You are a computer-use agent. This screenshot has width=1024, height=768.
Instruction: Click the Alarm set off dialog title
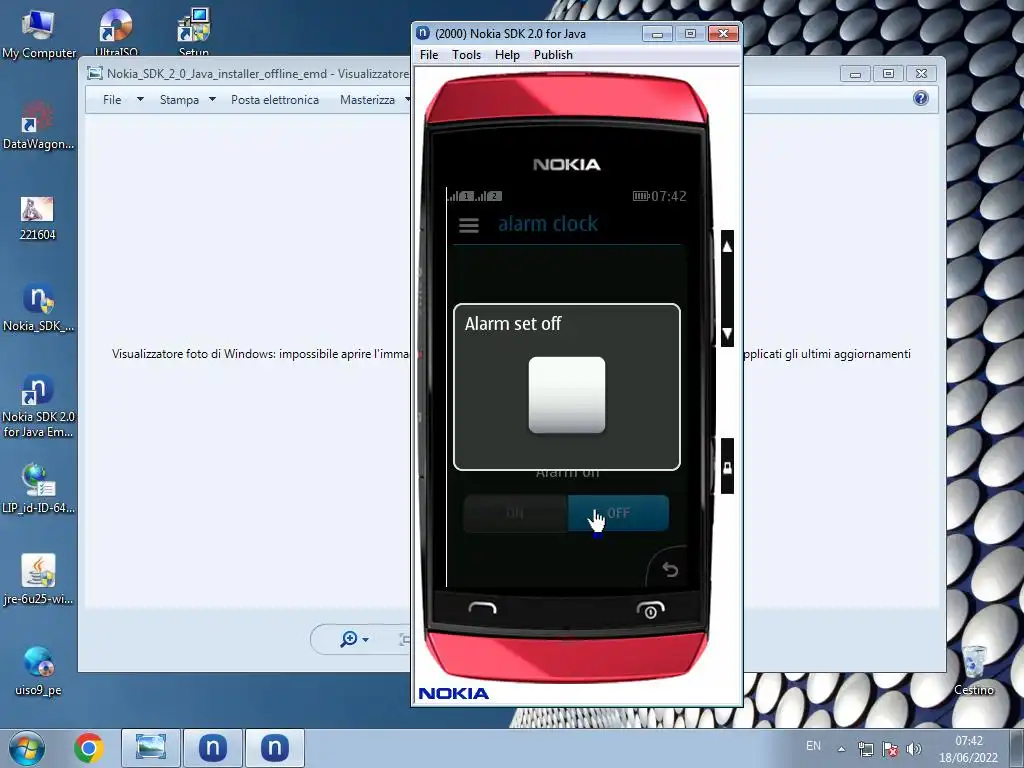(x=513, y=323)
